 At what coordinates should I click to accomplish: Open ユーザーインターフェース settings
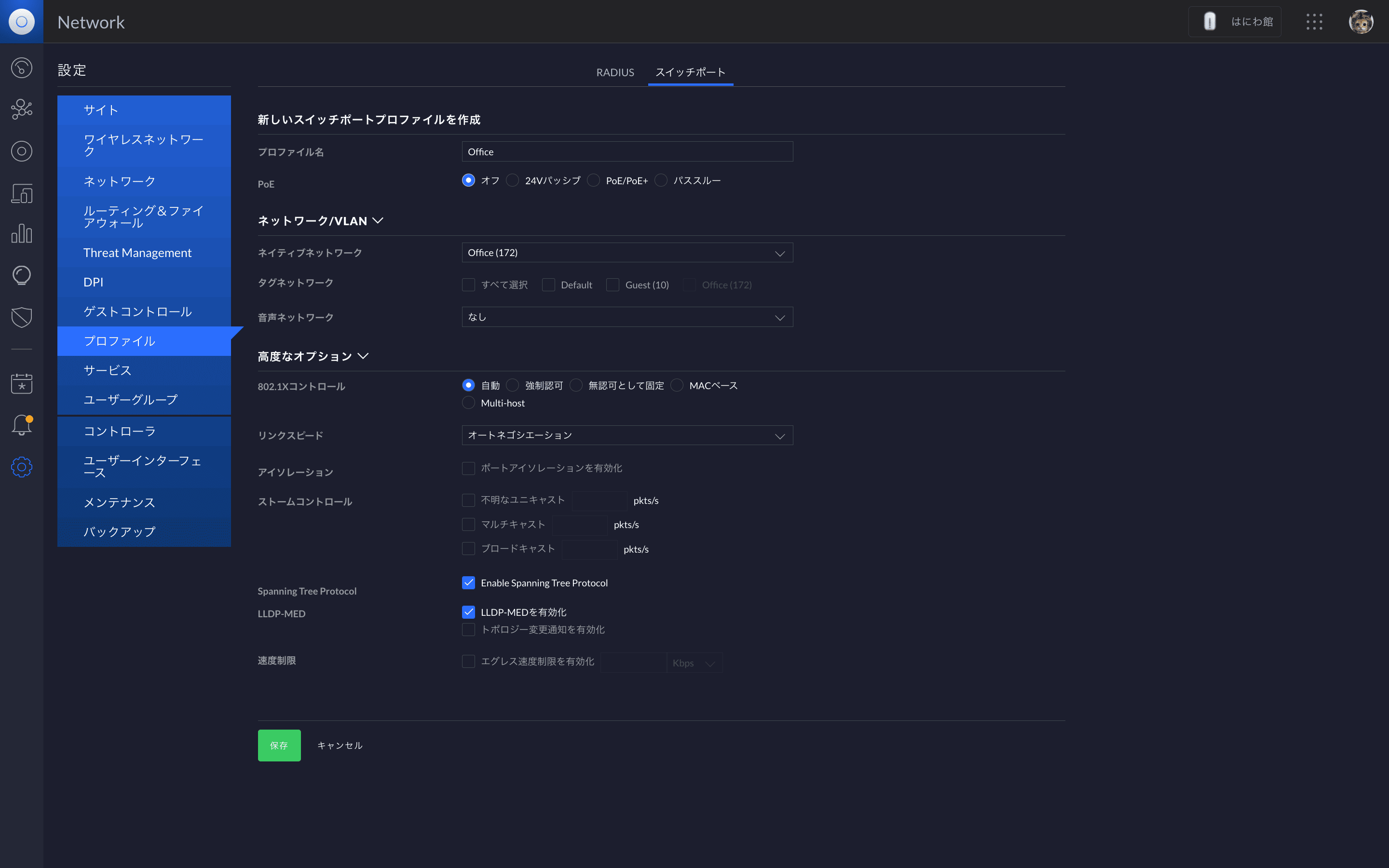tap(144, 467)
